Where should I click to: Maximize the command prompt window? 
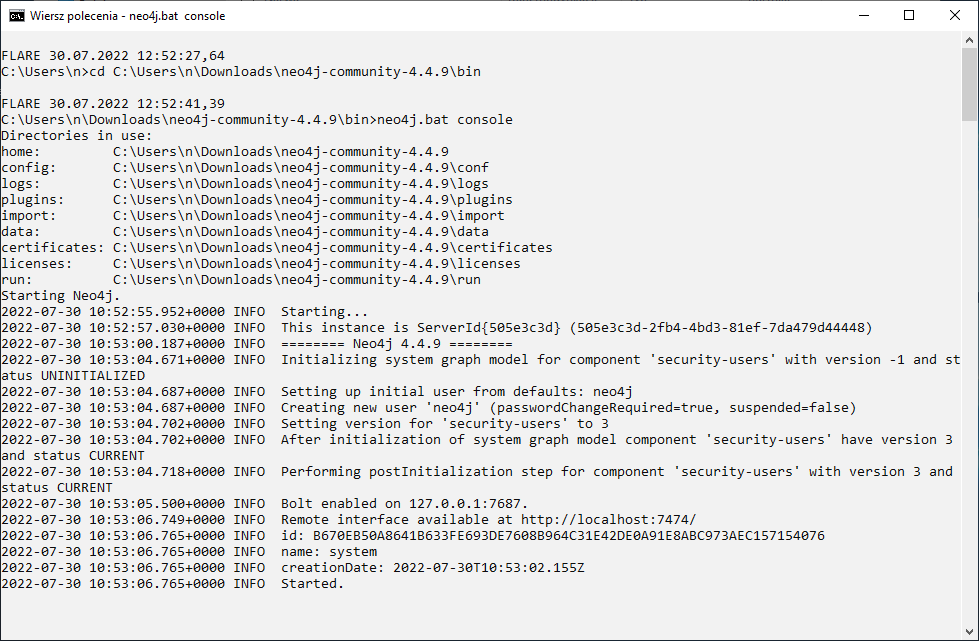[909, 16]
